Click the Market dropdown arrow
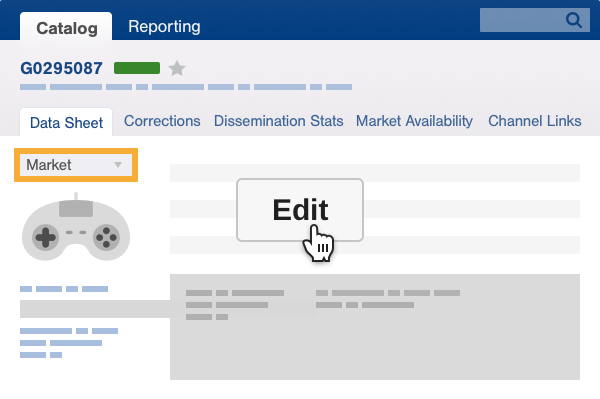 (x=118, y=165)
